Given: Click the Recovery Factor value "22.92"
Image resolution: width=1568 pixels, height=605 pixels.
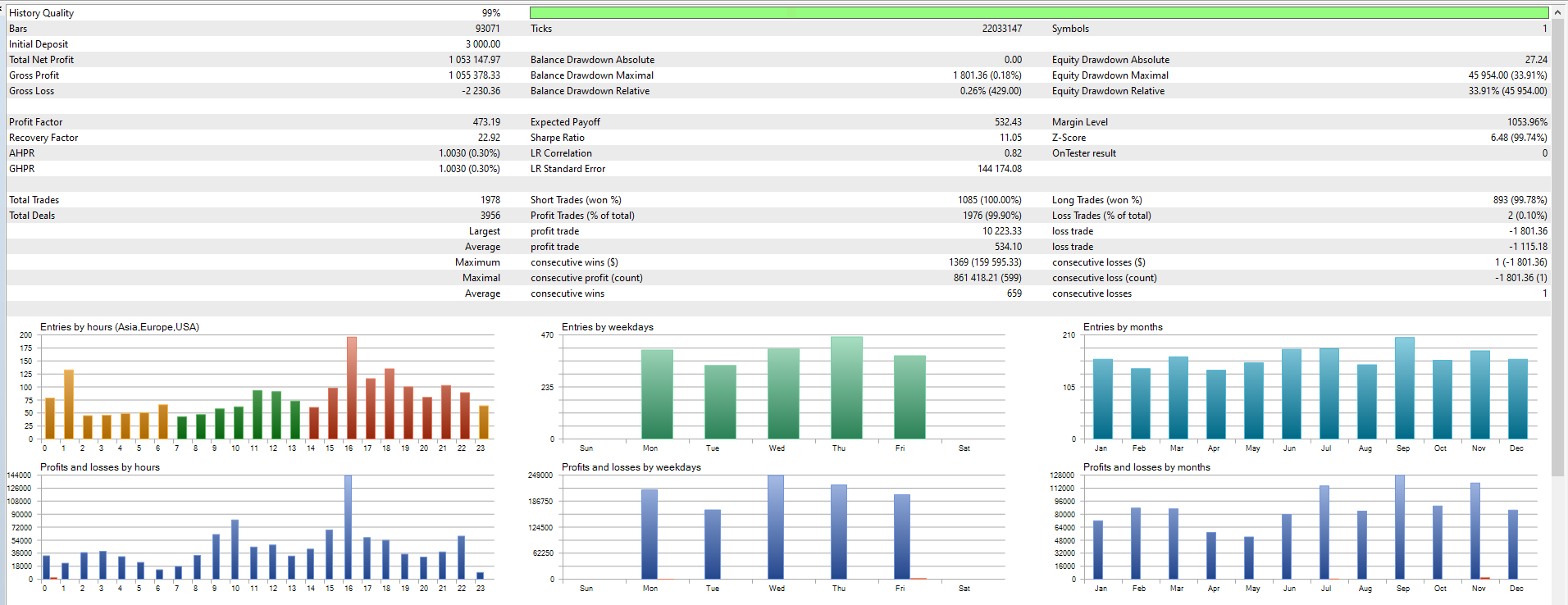Looking at the screenshot, I should pyautogui.click(x=489, y=138).
